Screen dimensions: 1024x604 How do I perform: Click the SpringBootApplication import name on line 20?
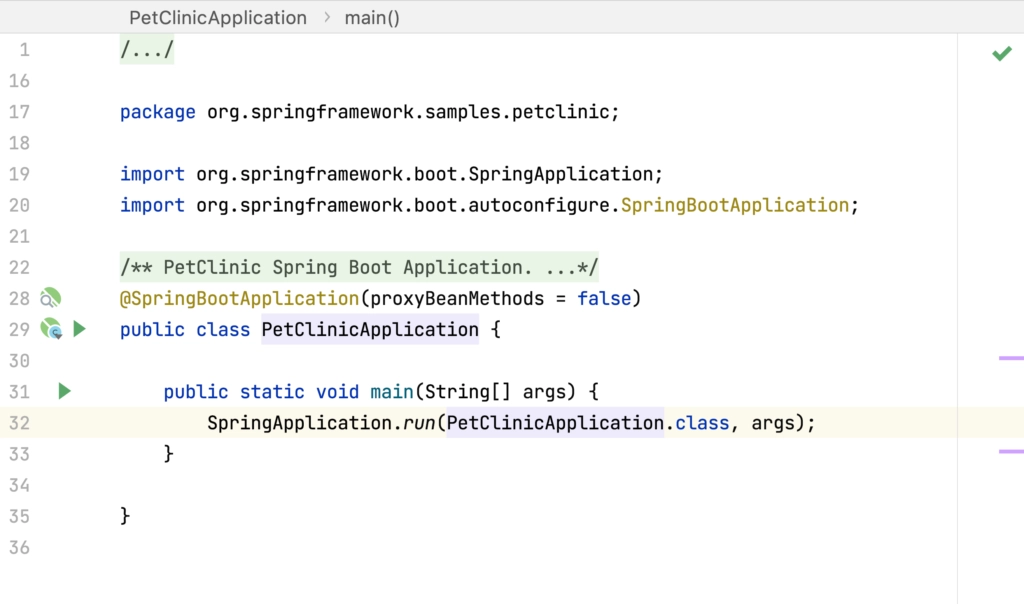735,205
